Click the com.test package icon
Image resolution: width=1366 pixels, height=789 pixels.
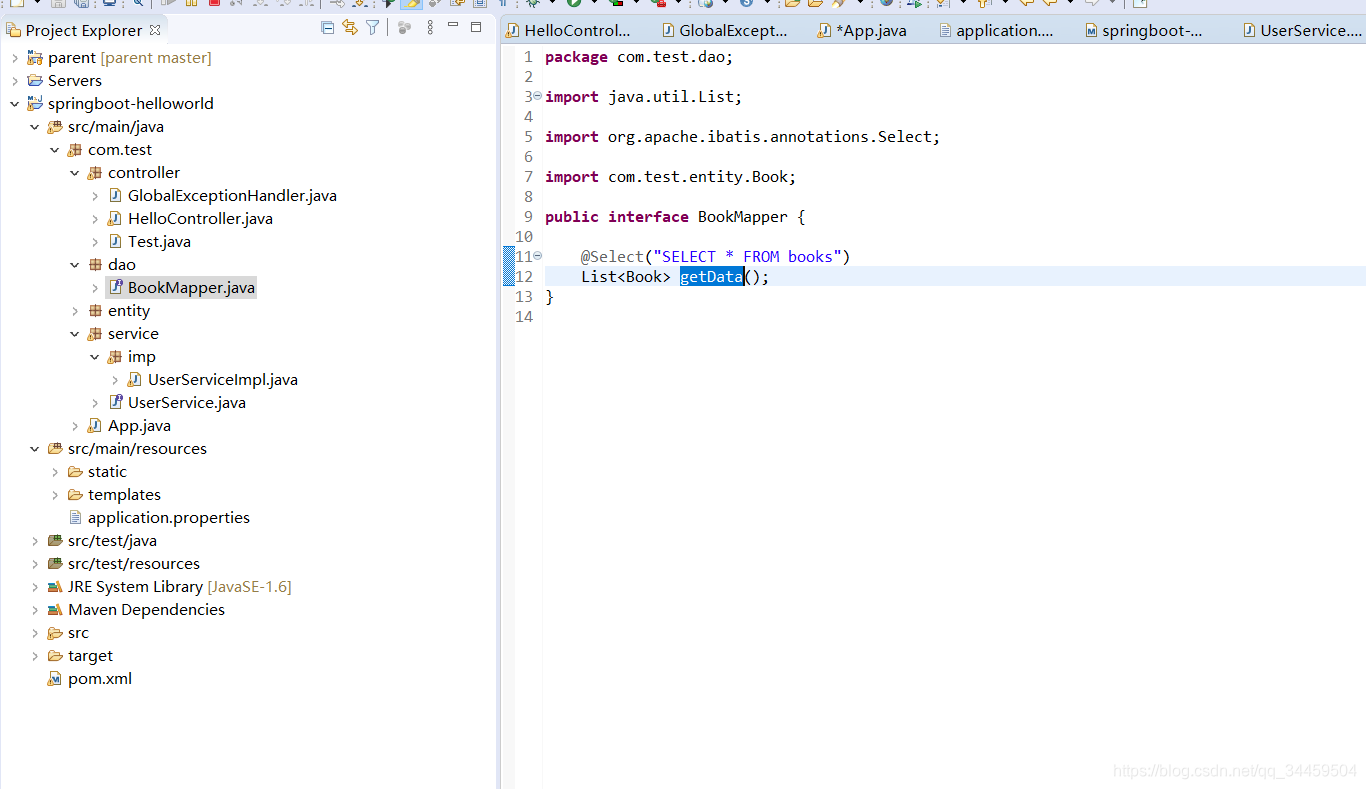(75, 150)
